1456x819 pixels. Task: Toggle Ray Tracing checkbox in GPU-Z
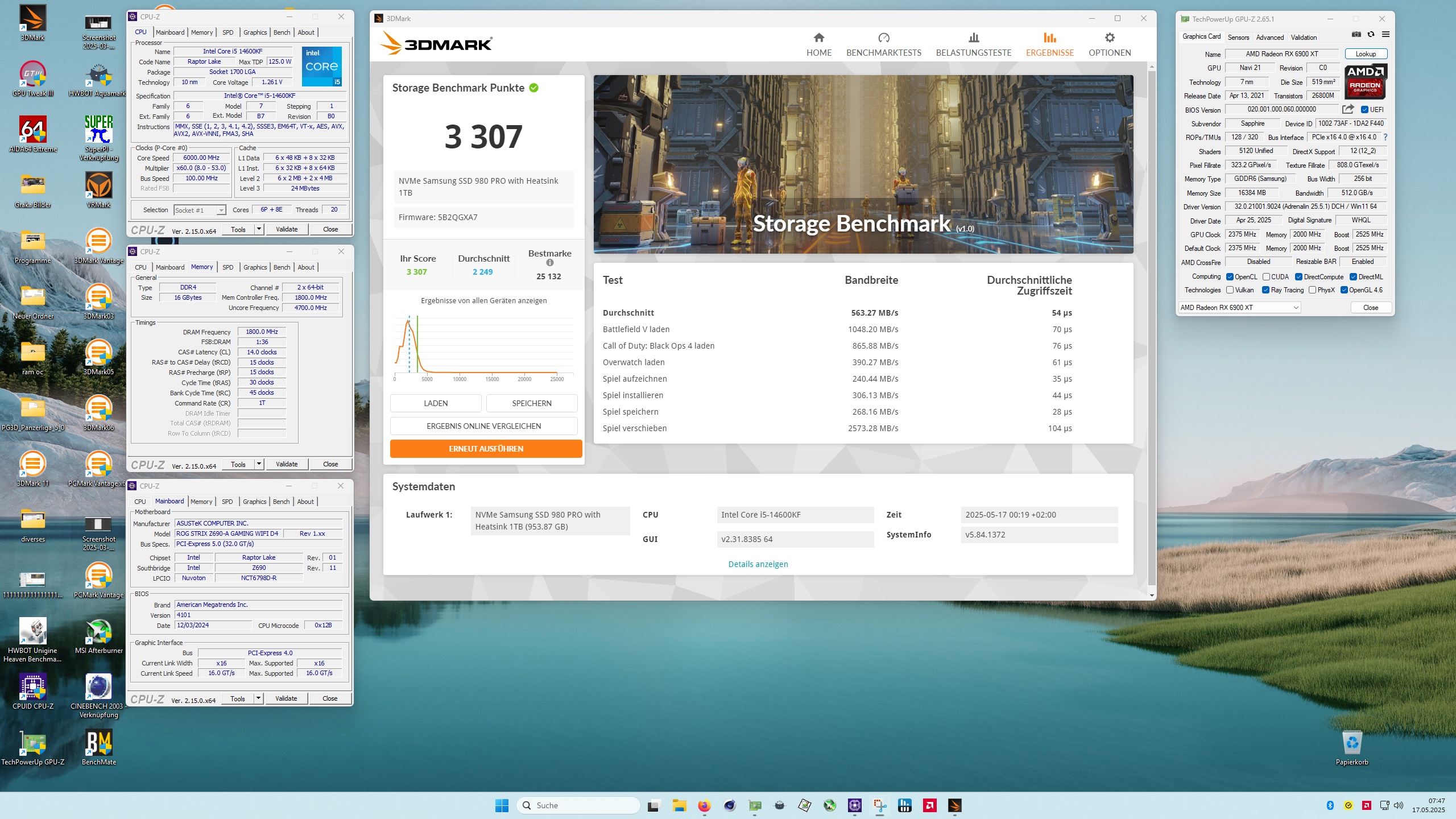[1265, 290]
